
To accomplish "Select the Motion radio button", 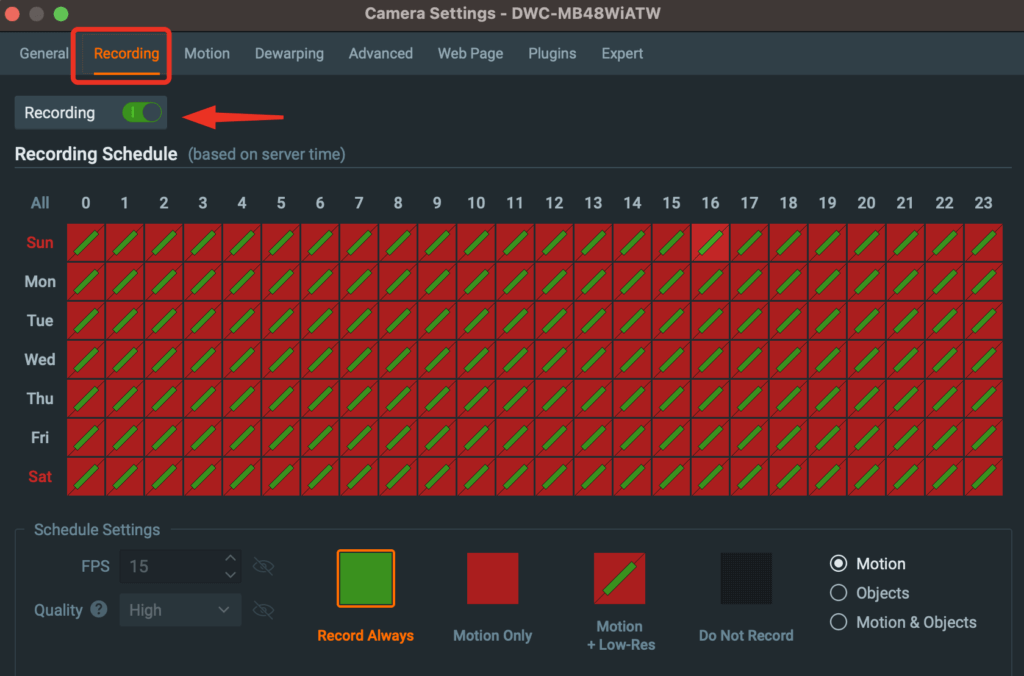I will [x=839, y=563].
